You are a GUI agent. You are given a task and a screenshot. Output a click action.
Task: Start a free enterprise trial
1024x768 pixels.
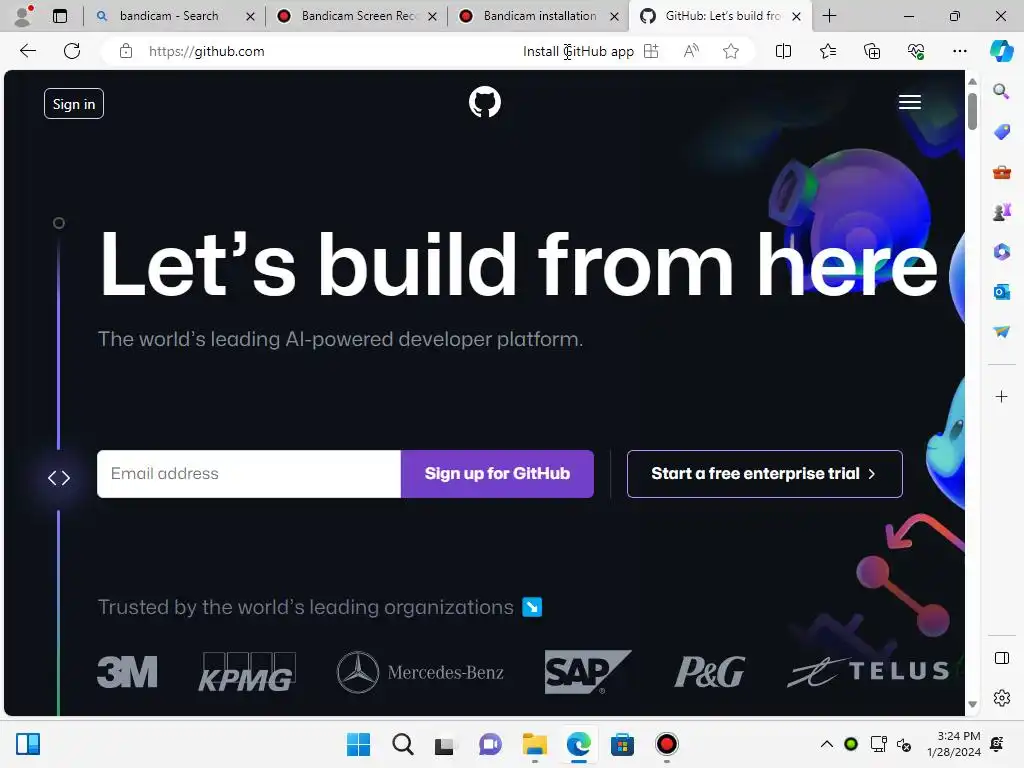(765, 473)
